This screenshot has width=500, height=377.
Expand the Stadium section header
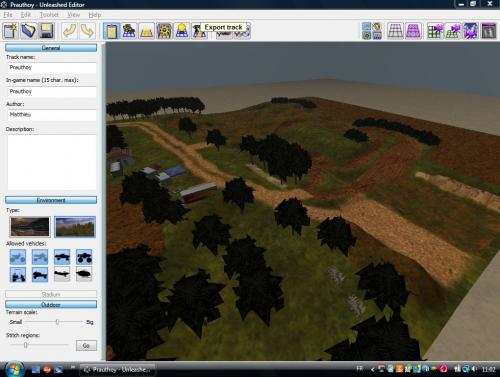click(51, 294)
